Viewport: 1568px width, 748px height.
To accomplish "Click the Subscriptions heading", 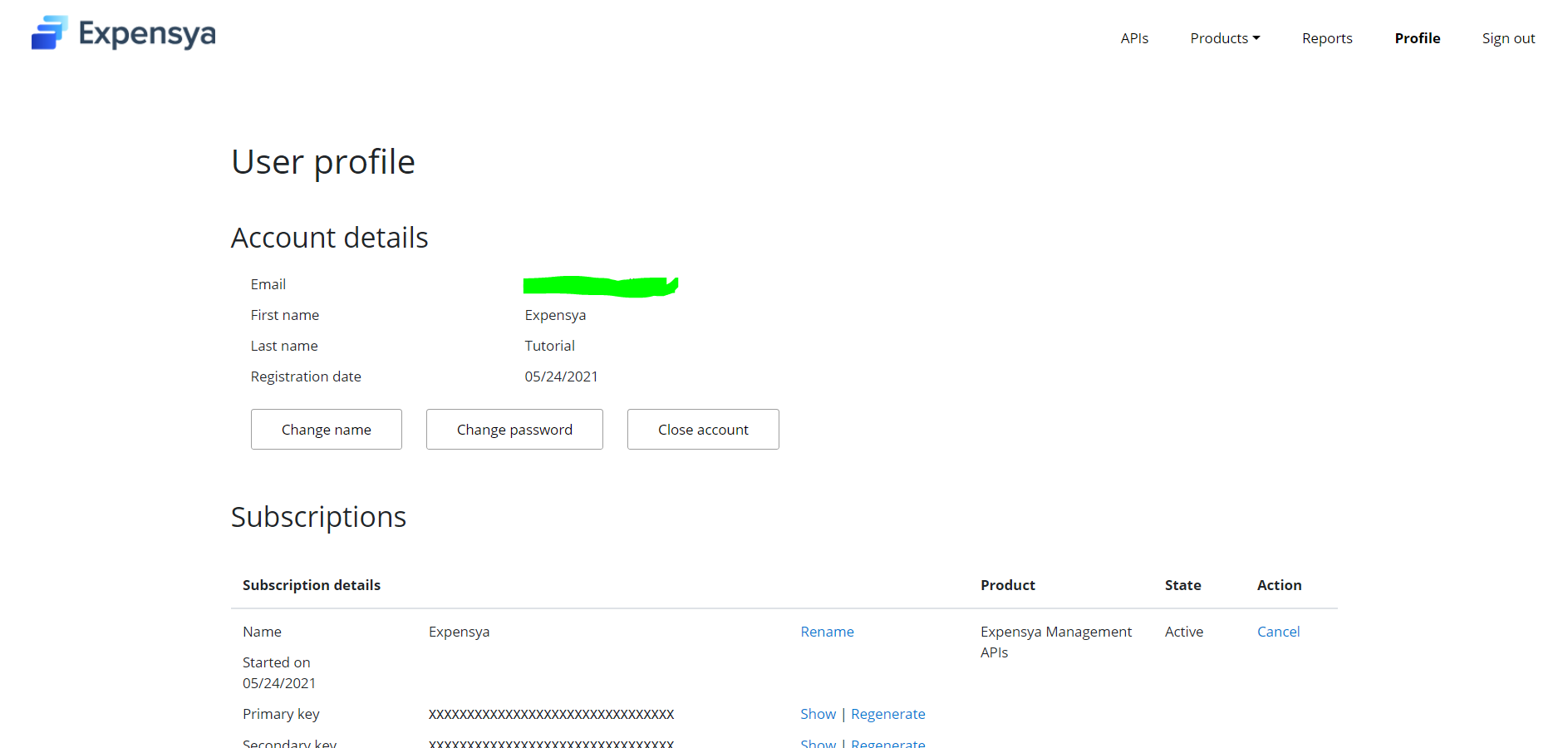I will (x=318, y=517).
